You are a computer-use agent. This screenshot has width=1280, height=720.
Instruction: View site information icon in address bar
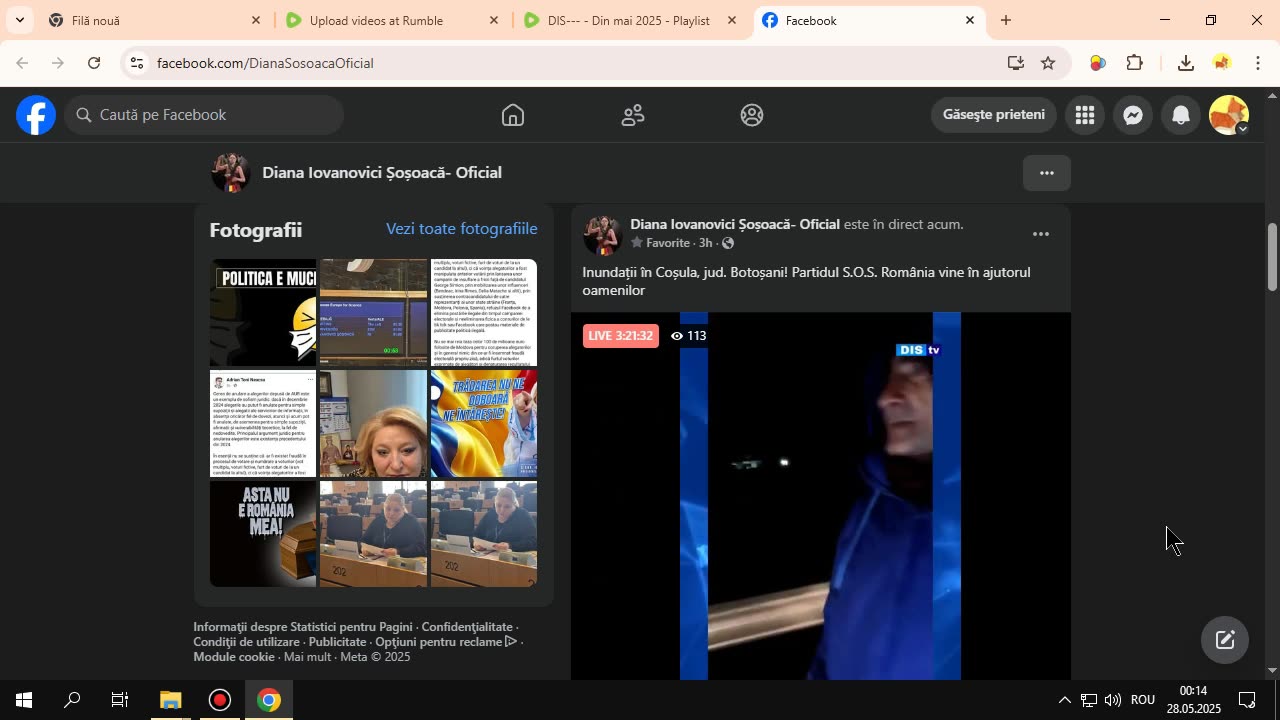click(137, 63)
